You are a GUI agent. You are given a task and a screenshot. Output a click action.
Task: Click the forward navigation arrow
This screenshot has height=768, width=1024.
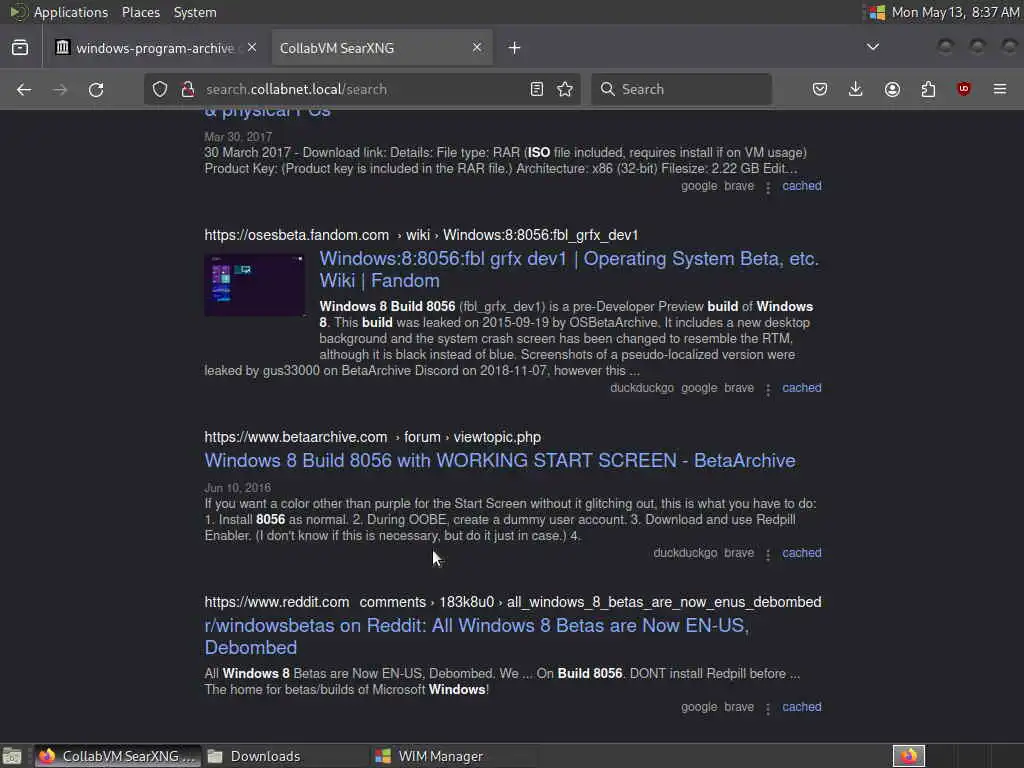click(60, 89)
